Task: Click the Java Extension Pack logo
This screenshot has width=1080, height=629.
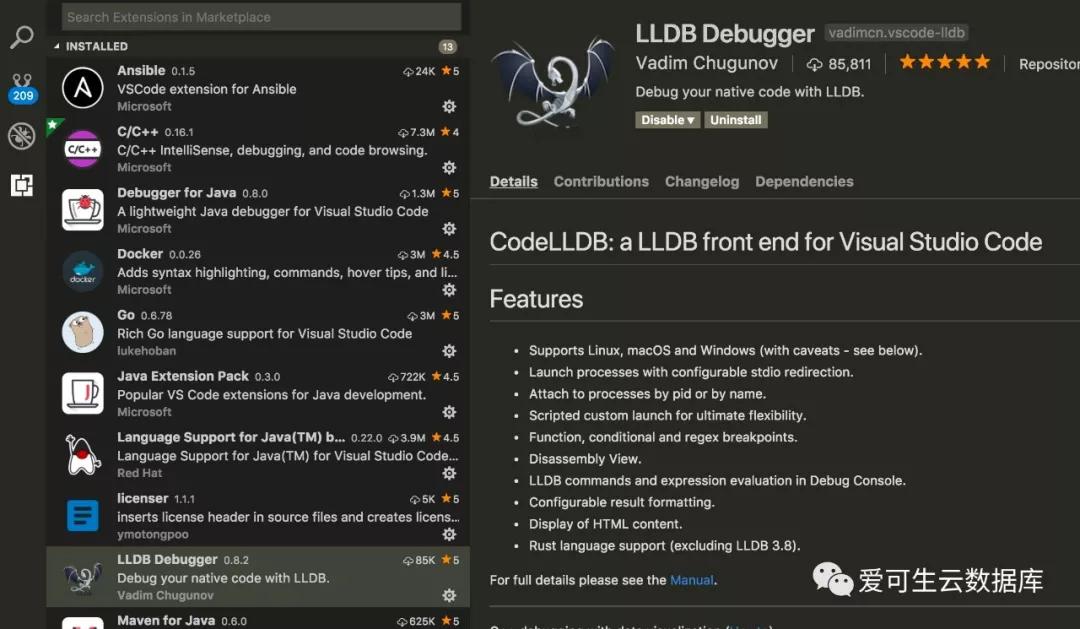Action: 83,393
